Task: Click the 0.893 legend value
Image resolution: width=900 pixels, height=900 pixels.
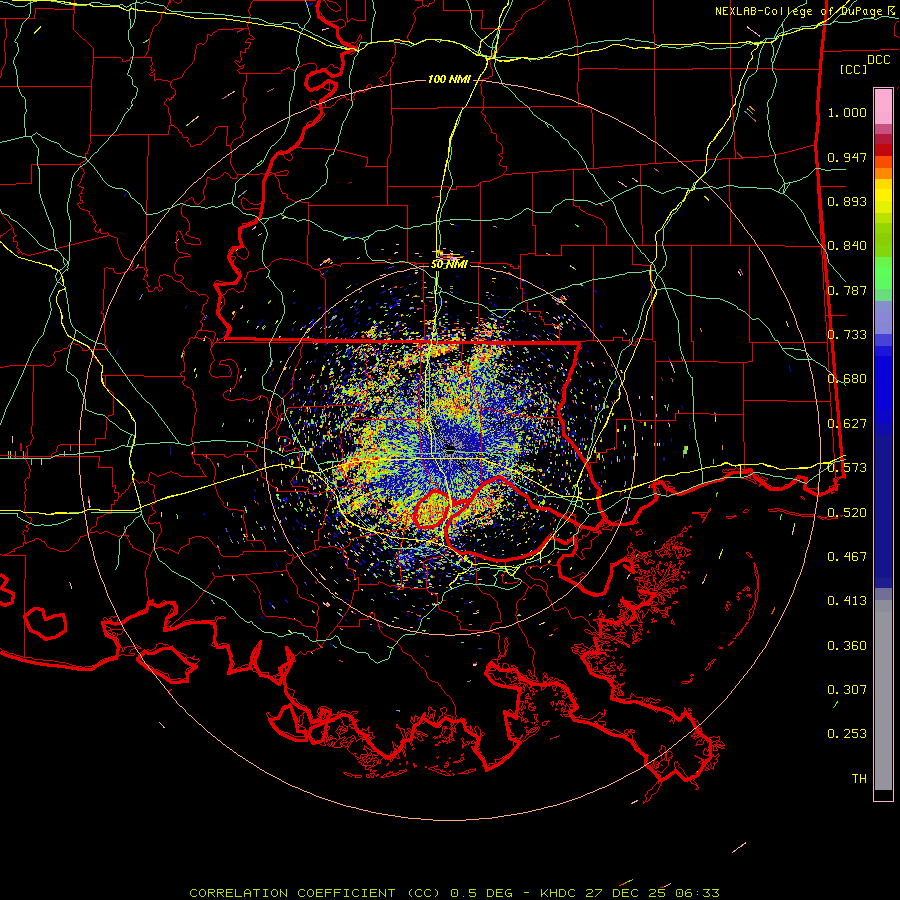Action: point(847,201)
